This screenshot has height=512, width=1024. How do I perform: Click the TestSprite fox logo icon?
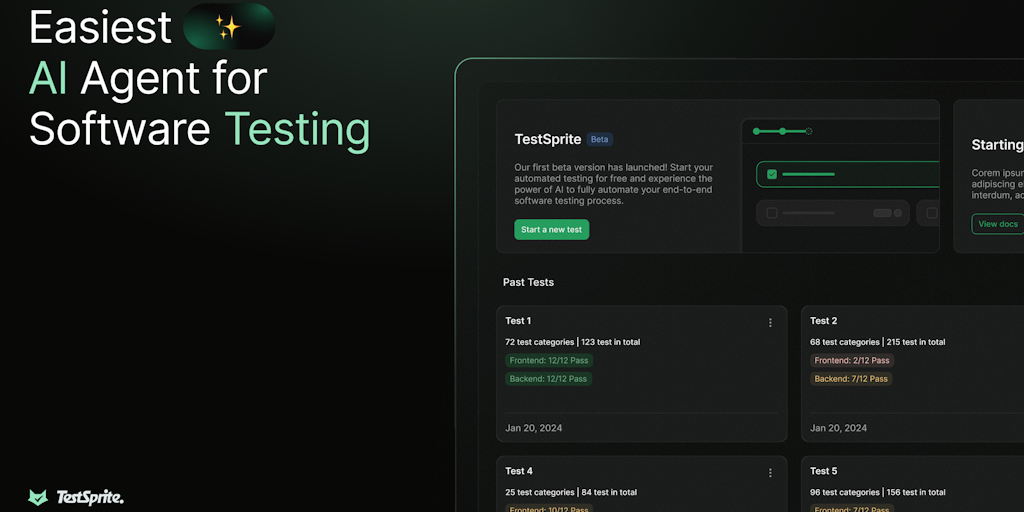click(38, 497)
